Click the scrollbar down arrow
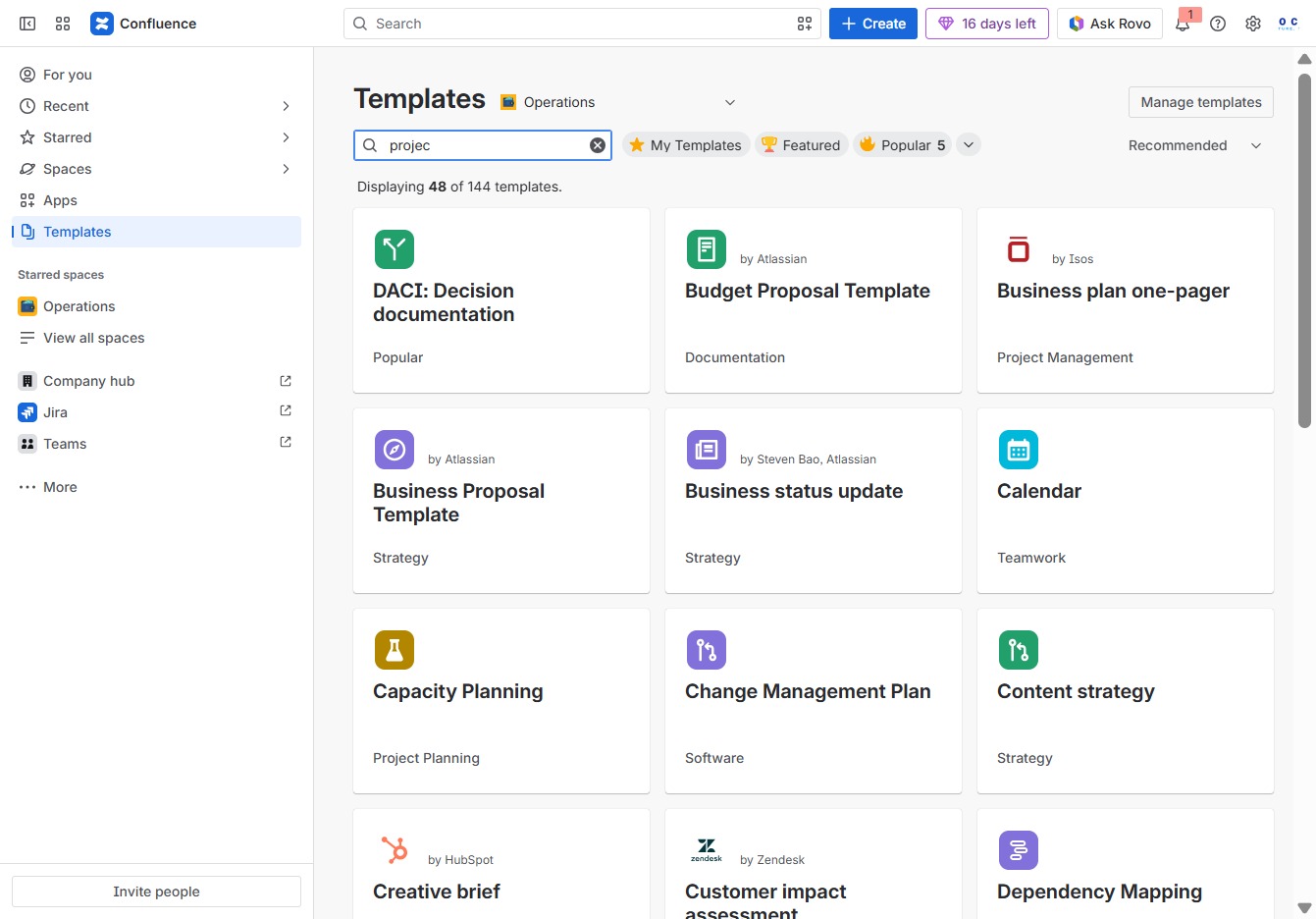The width and height of the screenshot is (1316, 919). tap(1304, 908)
